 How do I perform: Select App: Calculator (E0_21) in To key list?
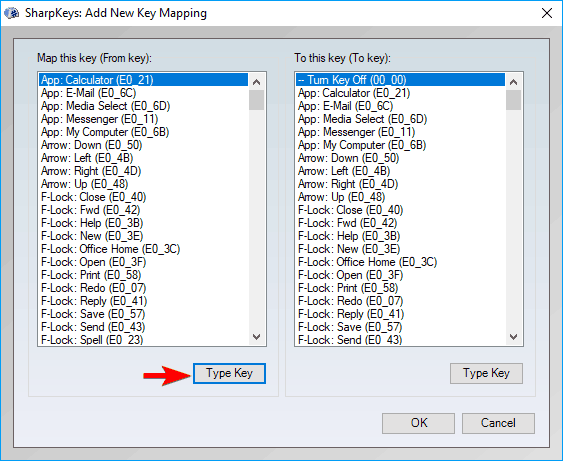[x=400, y=93]
